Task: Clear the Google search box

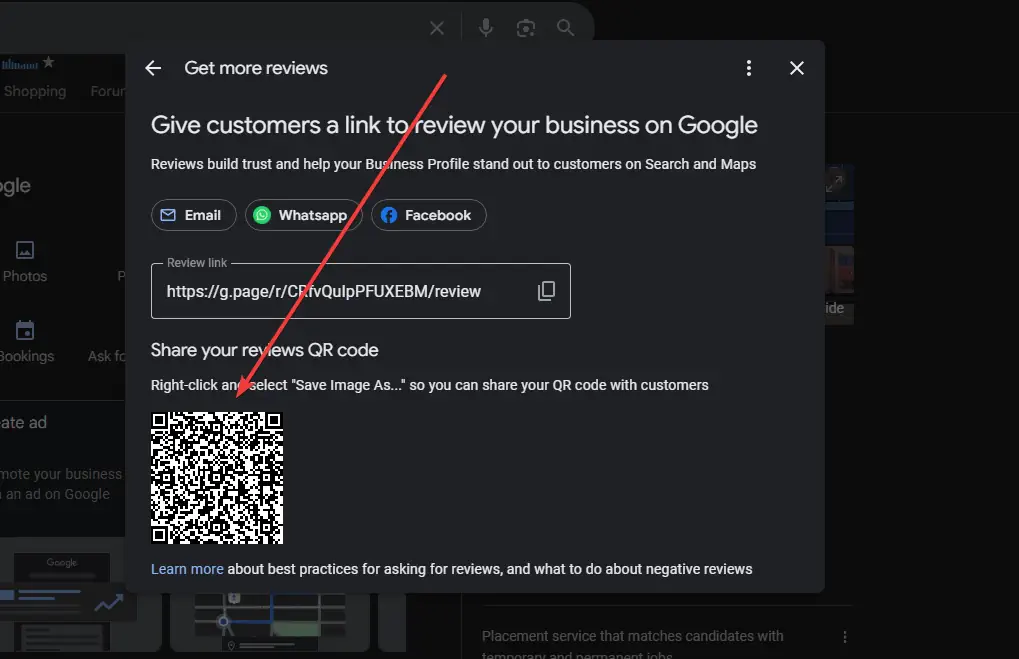Action: tap(437, 28)
